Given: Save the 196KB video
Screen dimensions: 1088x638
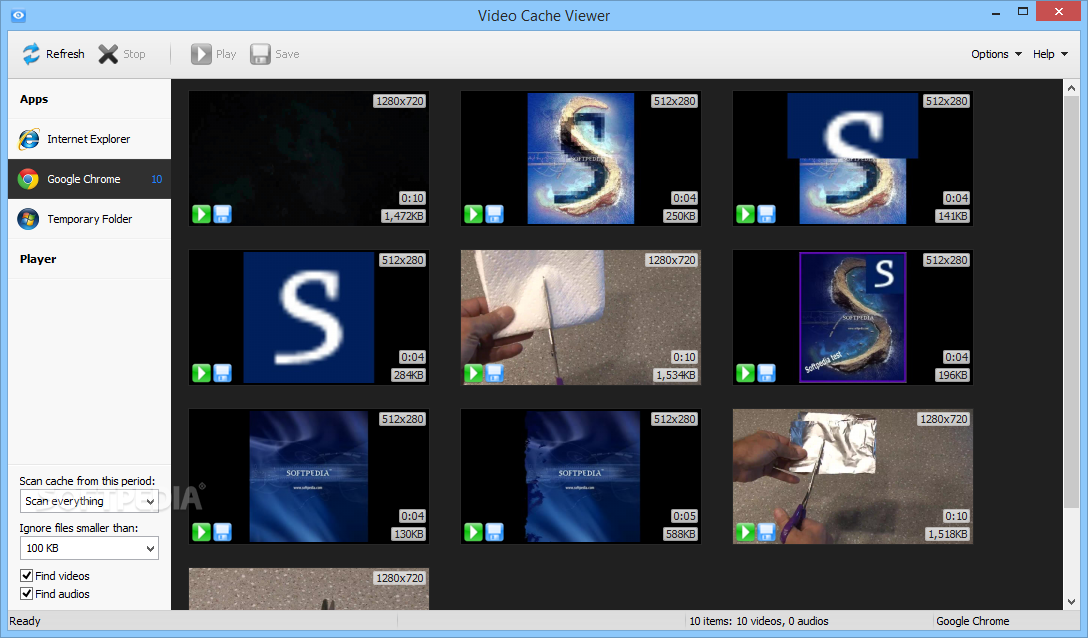Looking at the screenshot, I should [766, 373].
